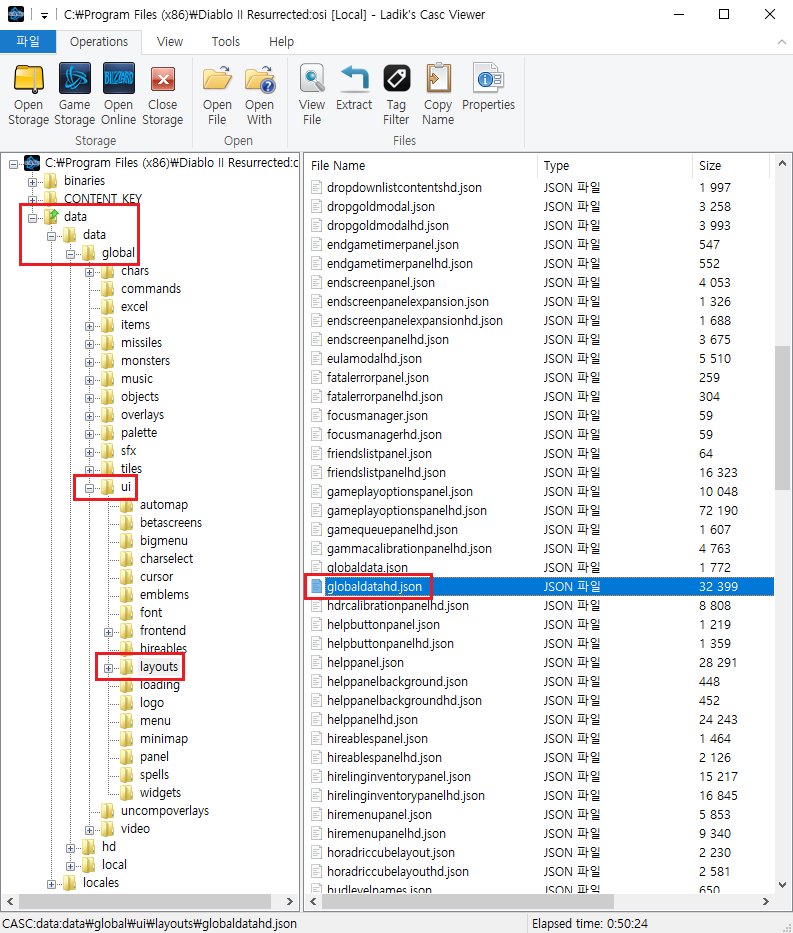793x933 pixels.
Task: Collapse the global folder node
Action: 70,255
